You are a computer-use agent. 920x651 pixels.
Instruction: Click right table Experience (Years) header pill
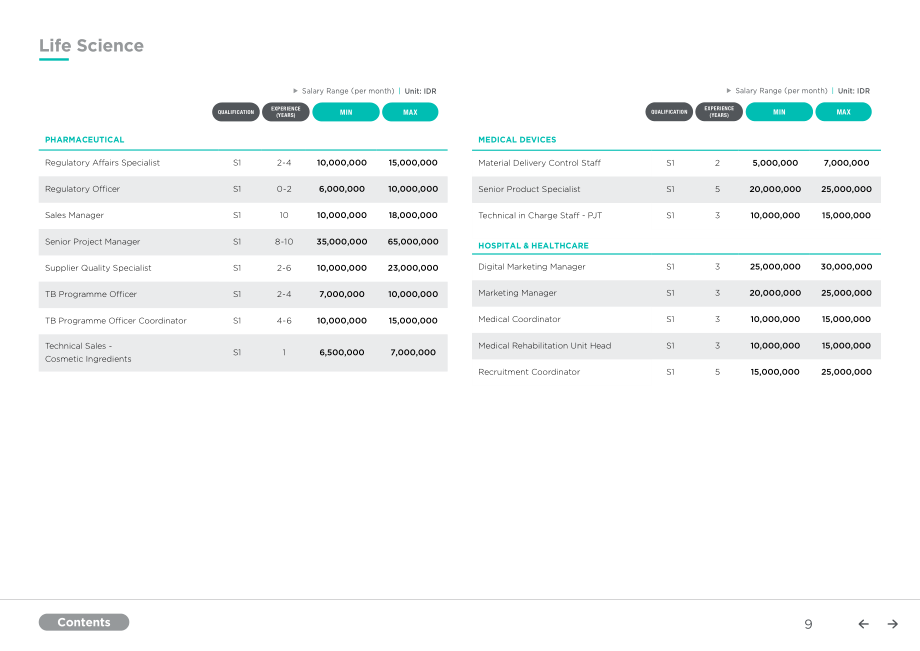point(719,112)
